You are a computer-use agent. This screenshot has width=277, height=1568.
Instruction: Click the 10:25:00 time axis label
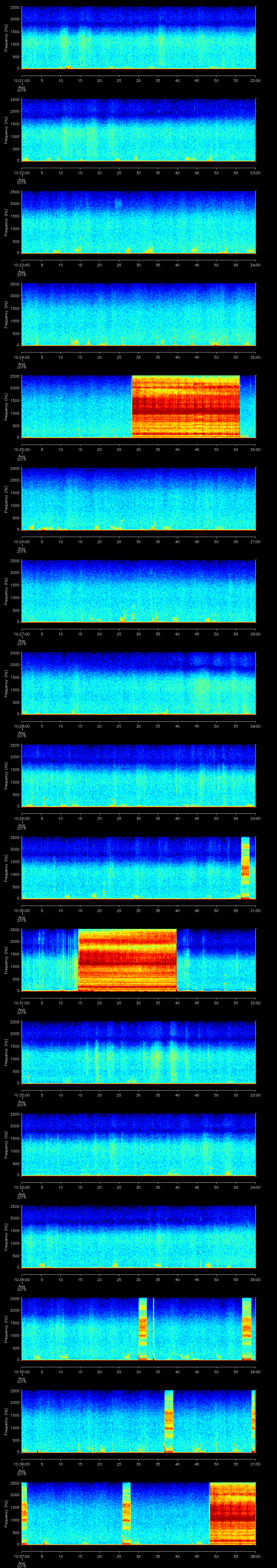(21, 449)
